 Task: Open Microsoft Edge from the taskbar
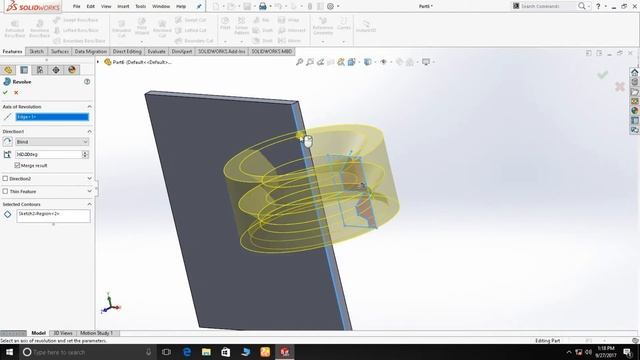pyautogui.click(x=187, y=352)
